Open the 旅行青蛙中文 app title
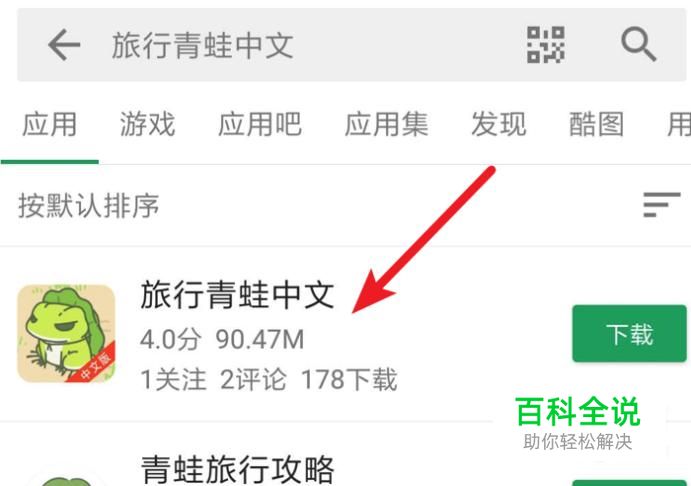 237,295
